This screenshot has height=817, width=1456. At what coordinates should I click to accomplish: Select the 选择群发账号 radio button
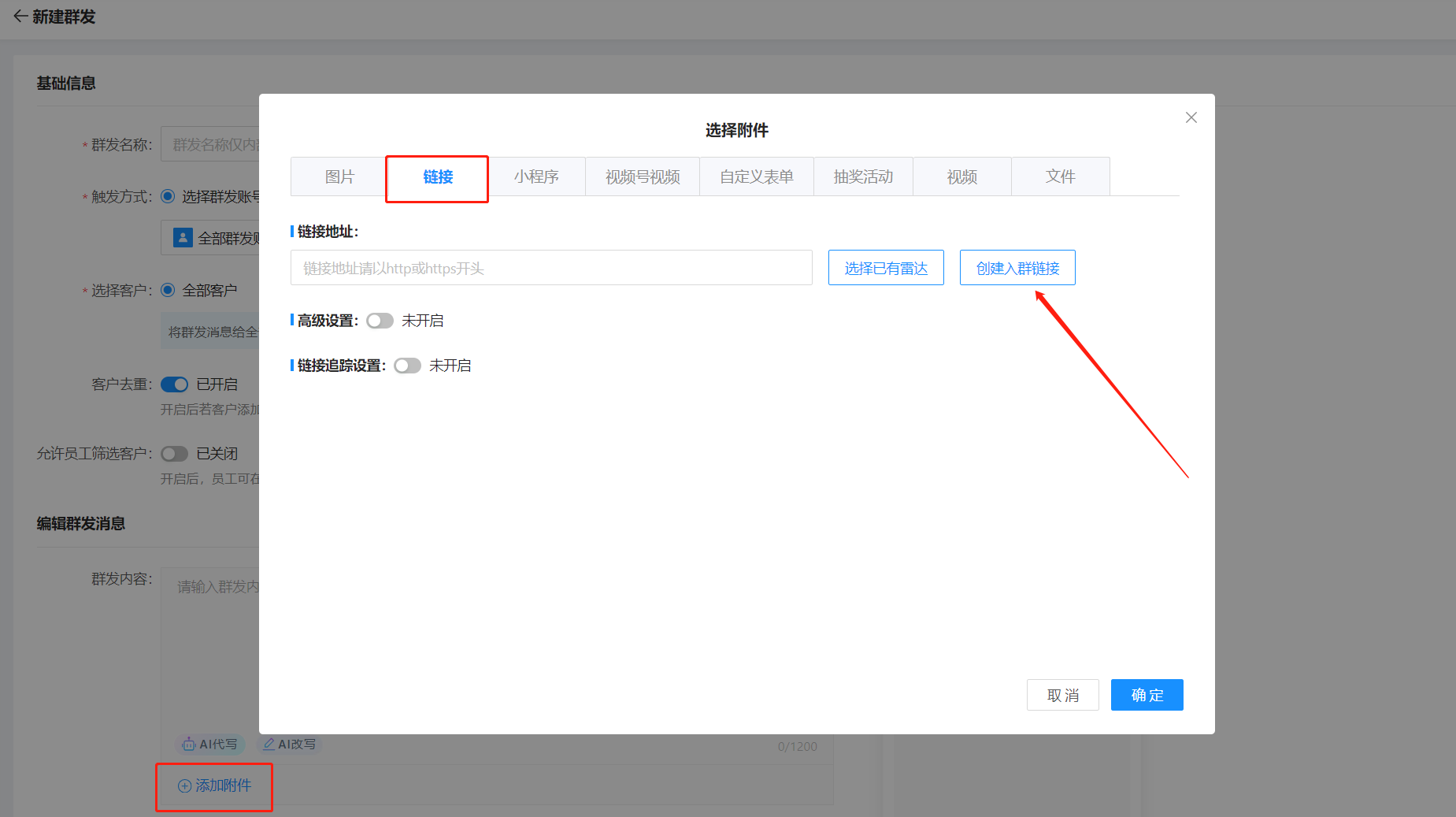point(168,196)
